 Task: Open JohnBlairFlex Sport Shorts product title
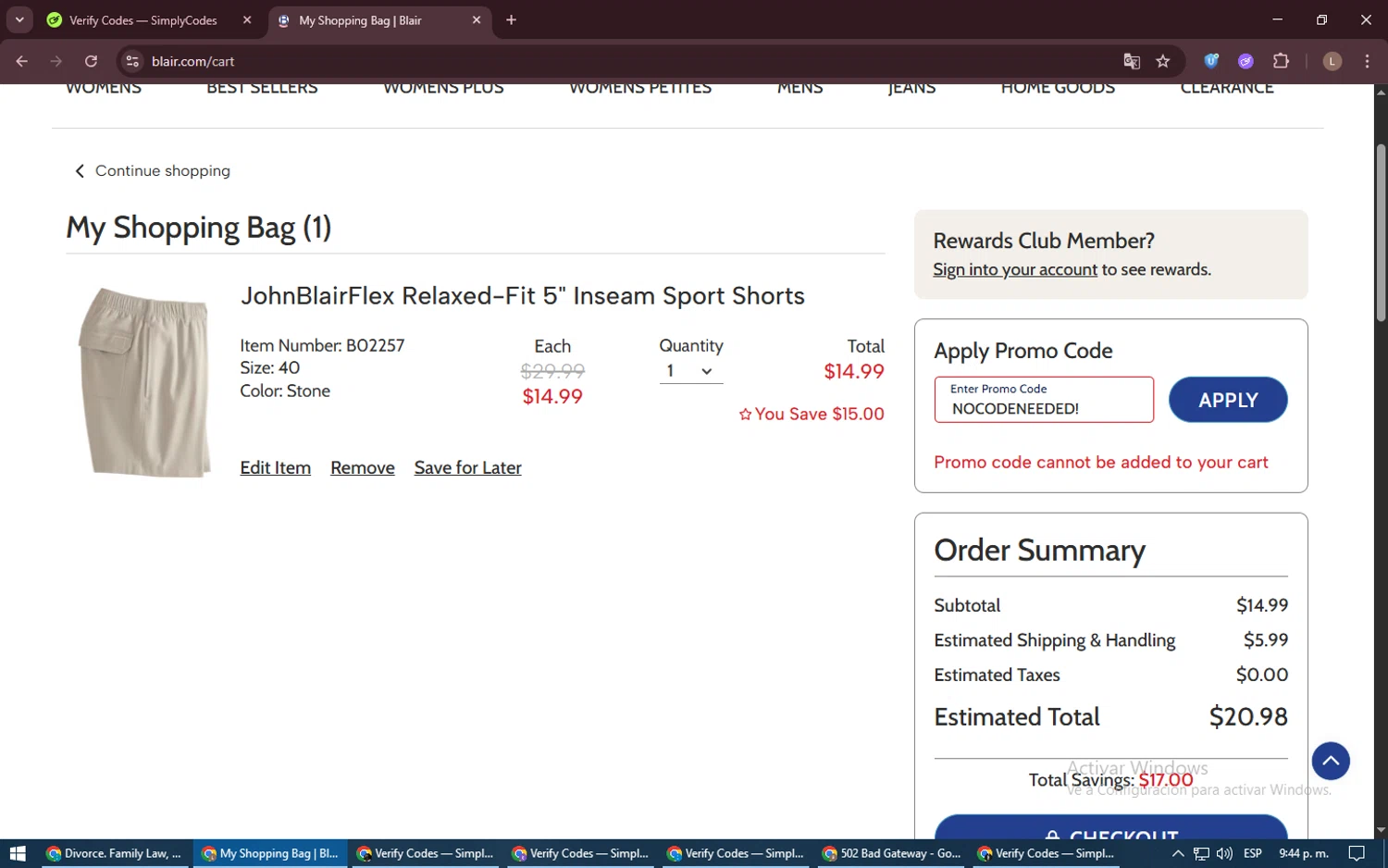tap(523, 296)
